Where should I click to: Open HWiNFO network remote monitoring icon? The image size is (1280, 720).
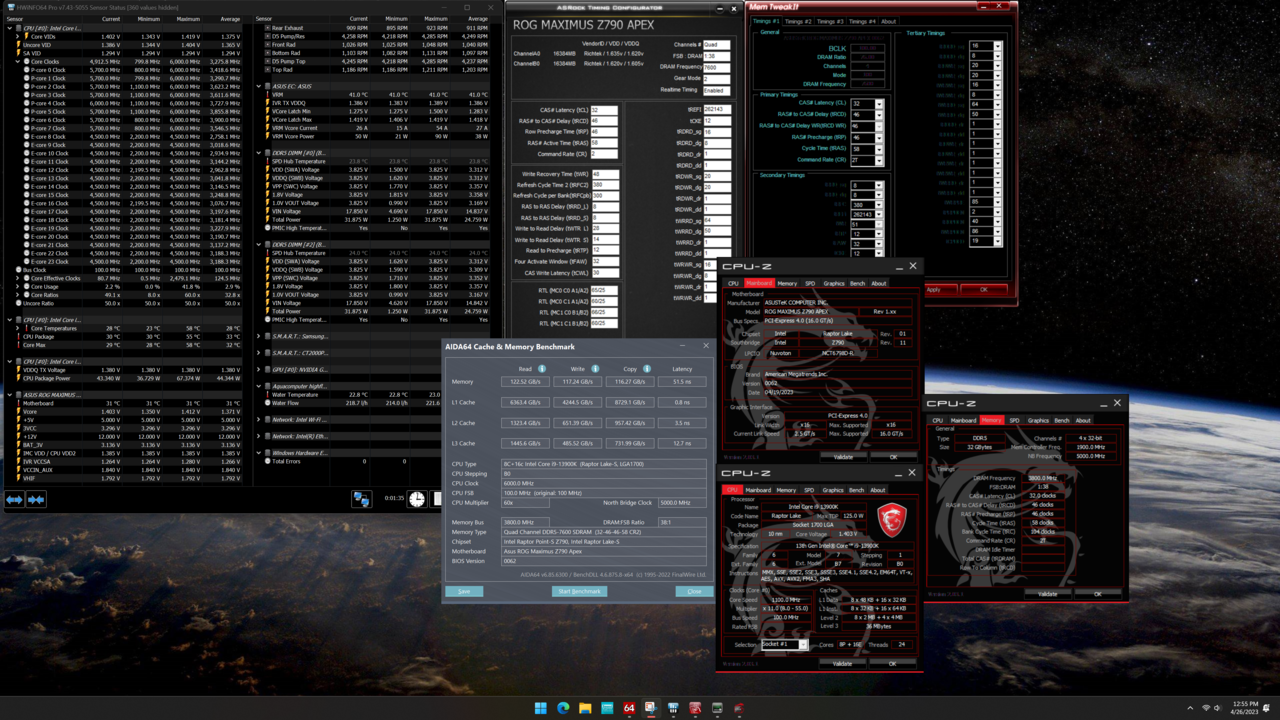[361, 499]
